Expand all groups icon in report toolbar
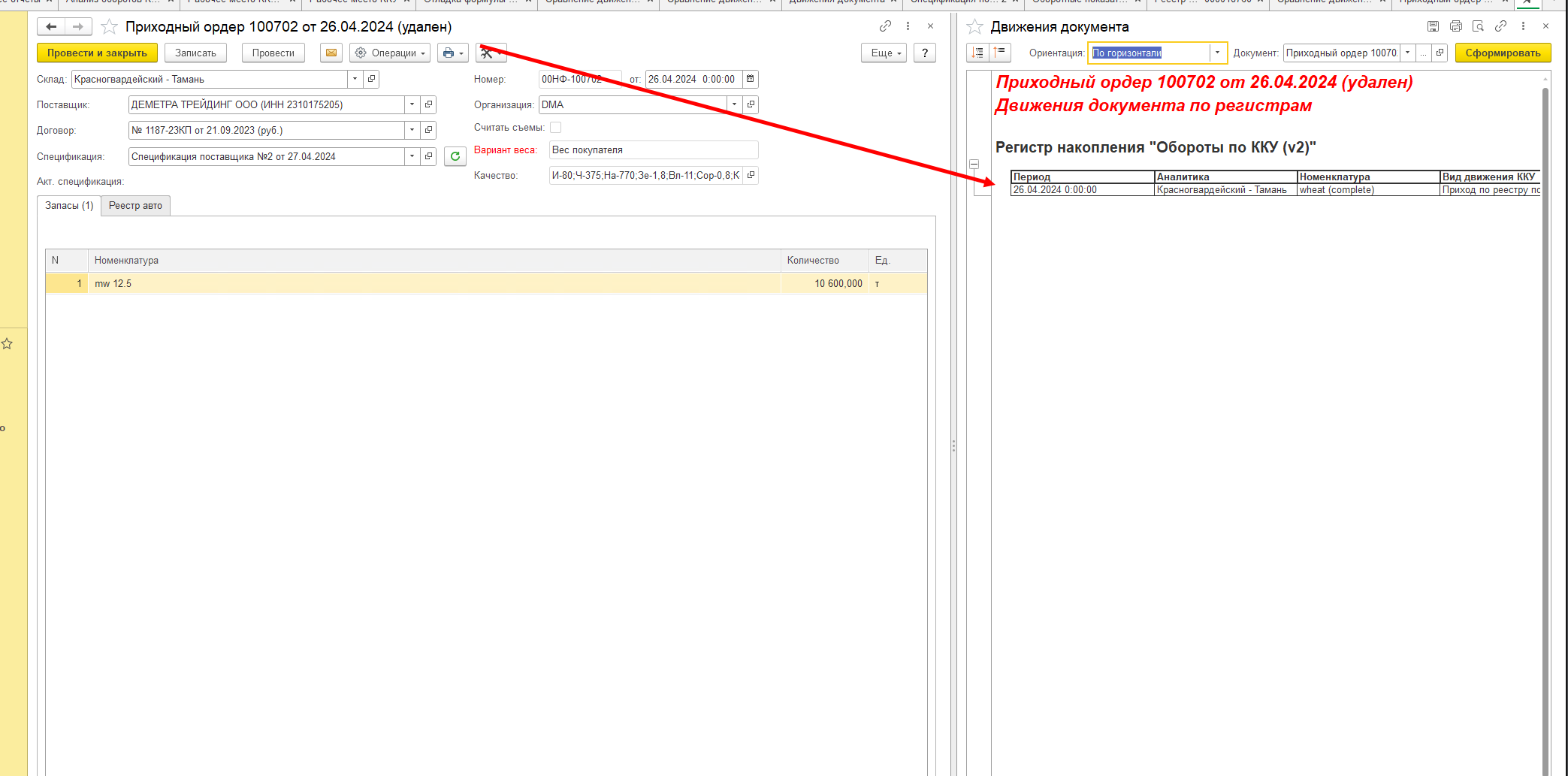Image resolution: width=1568 pixels, height=776 pixels. point(977,53)
